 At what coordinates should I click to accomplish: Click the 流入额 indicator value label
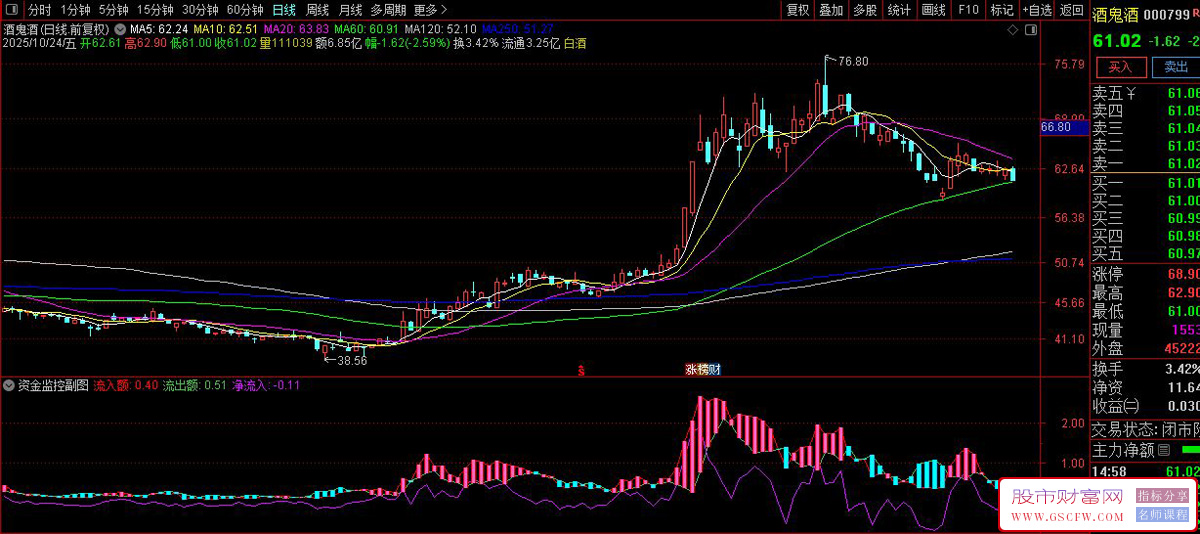pos(126,385)
